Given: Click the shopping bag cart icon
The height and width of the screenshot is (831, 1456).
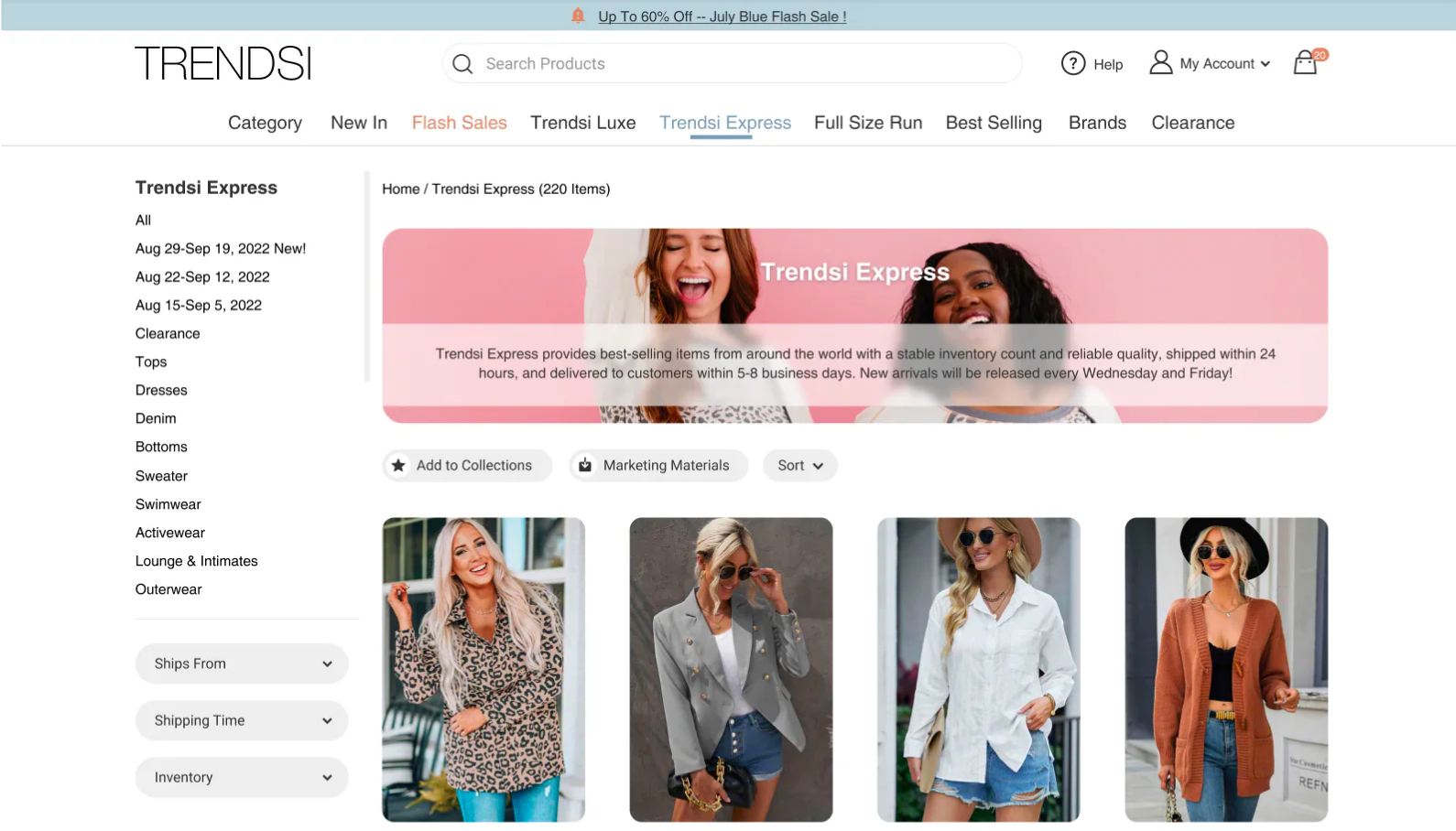Looking at the screenshot, I should click(1305, 63).
